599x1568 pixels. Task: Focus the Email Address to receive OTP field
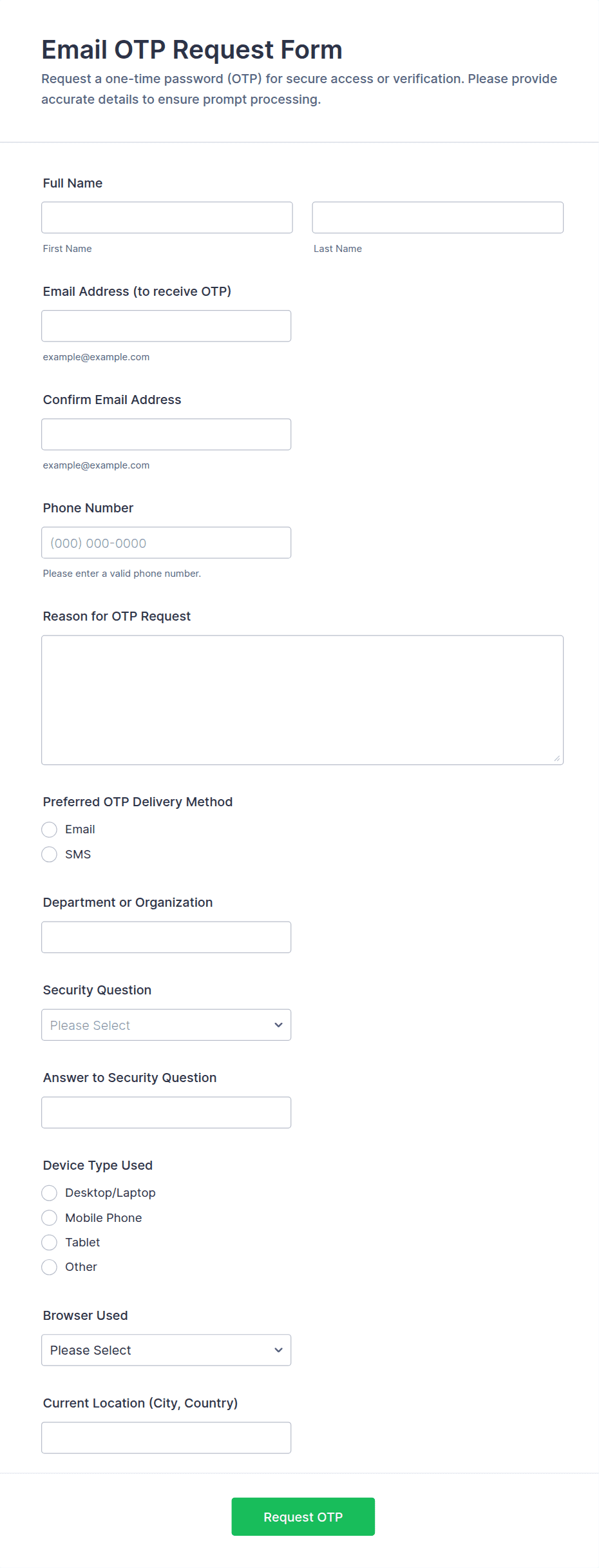166,326
